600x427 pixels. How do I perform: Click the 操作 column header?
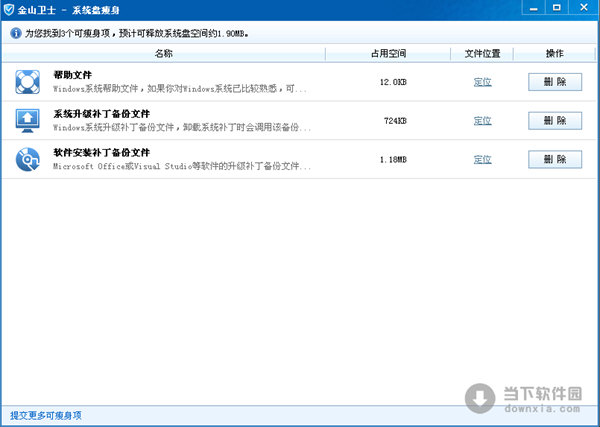coord(554,53)
